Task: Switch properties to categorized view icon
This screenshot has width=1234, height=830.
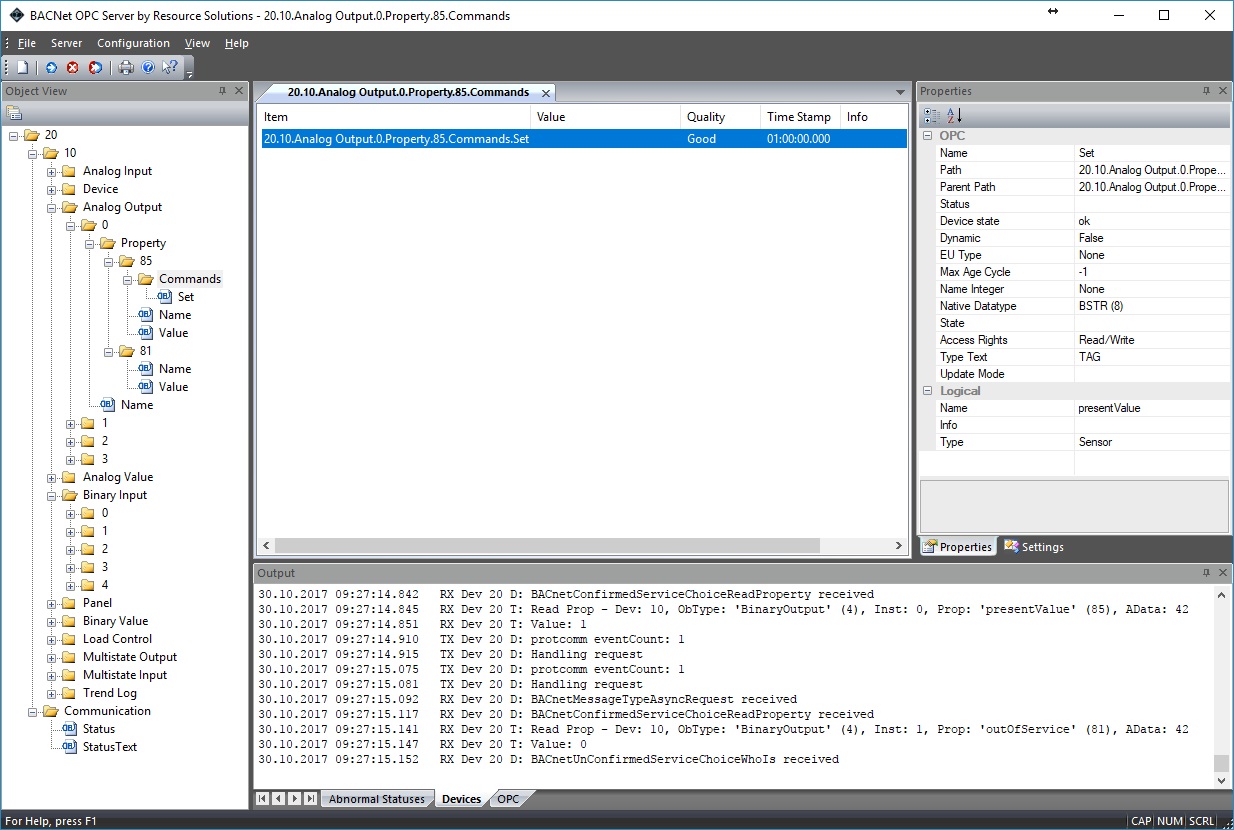Action: click(932, 115)
